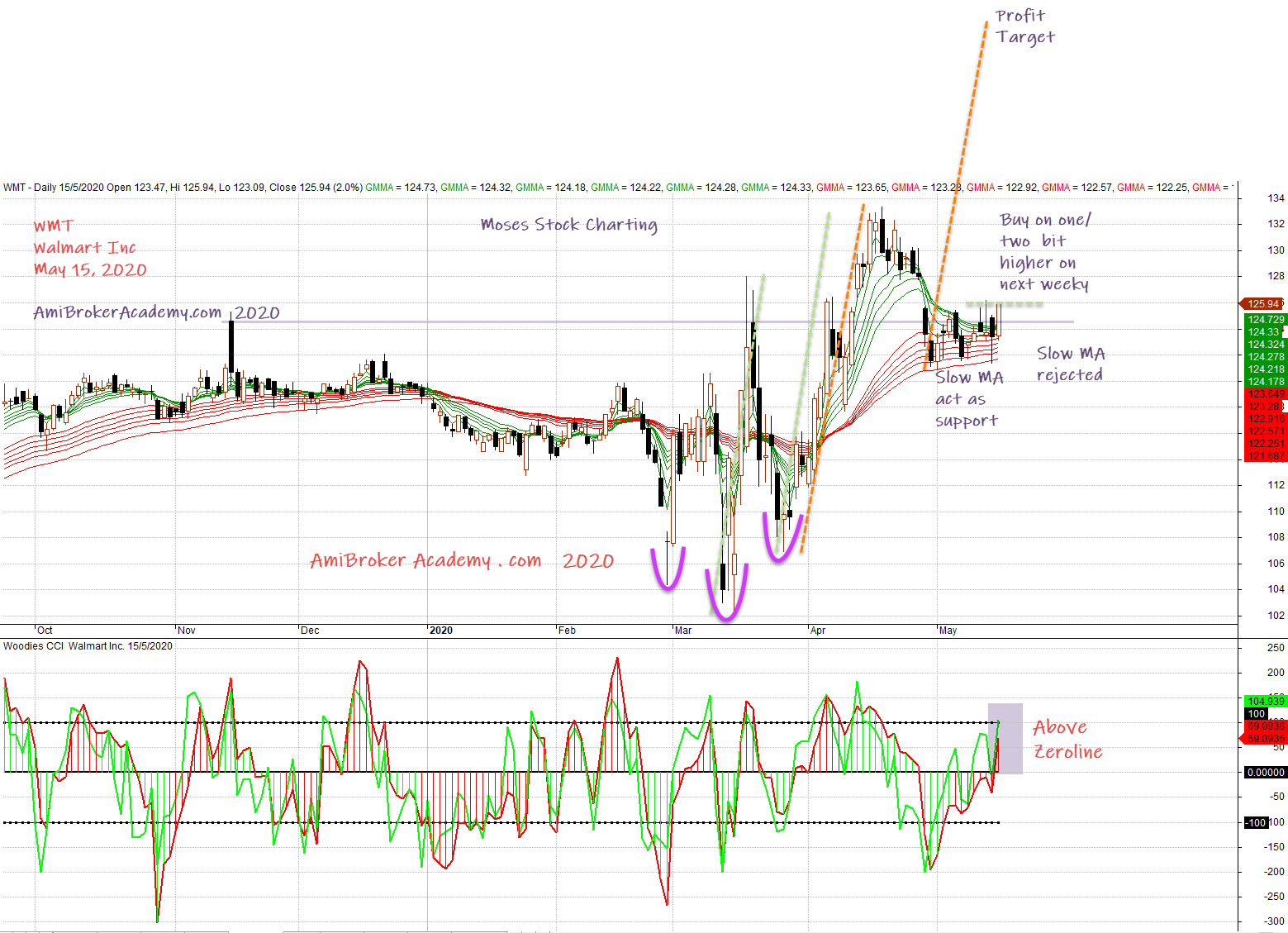Click red header value 'GMMA = 123.65'
Image resolution: width=1288 pixels, height=933 pixels.
[852, 188]
